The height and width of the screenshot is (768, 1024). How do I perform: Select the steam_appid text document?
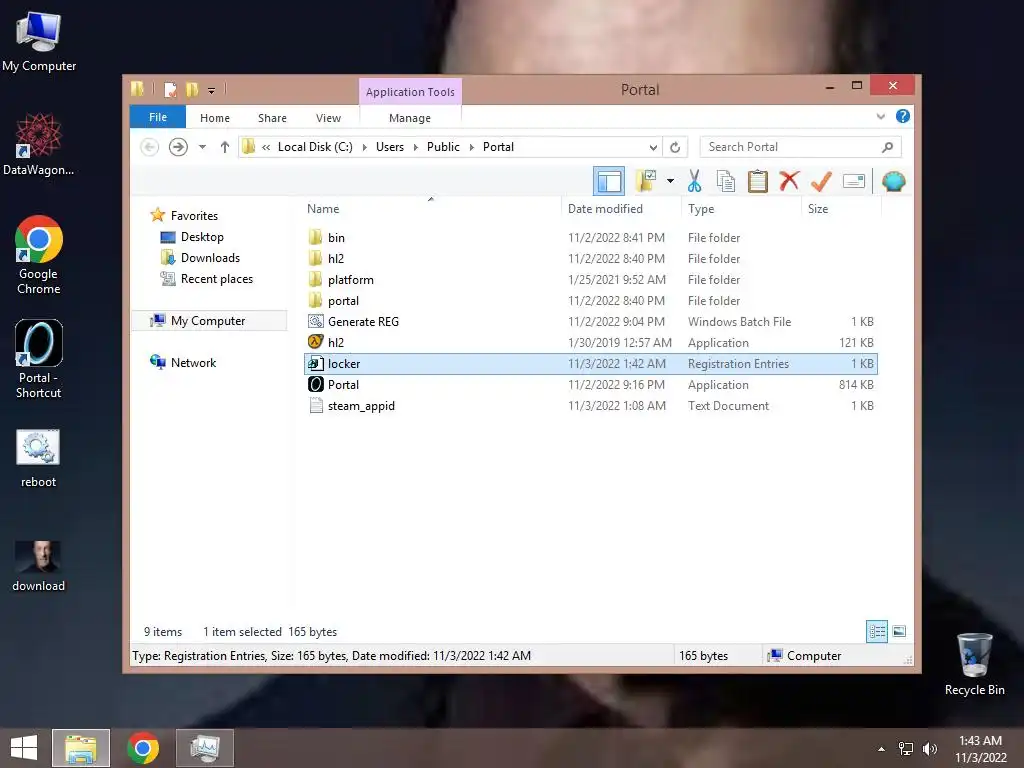coord(590,406)
